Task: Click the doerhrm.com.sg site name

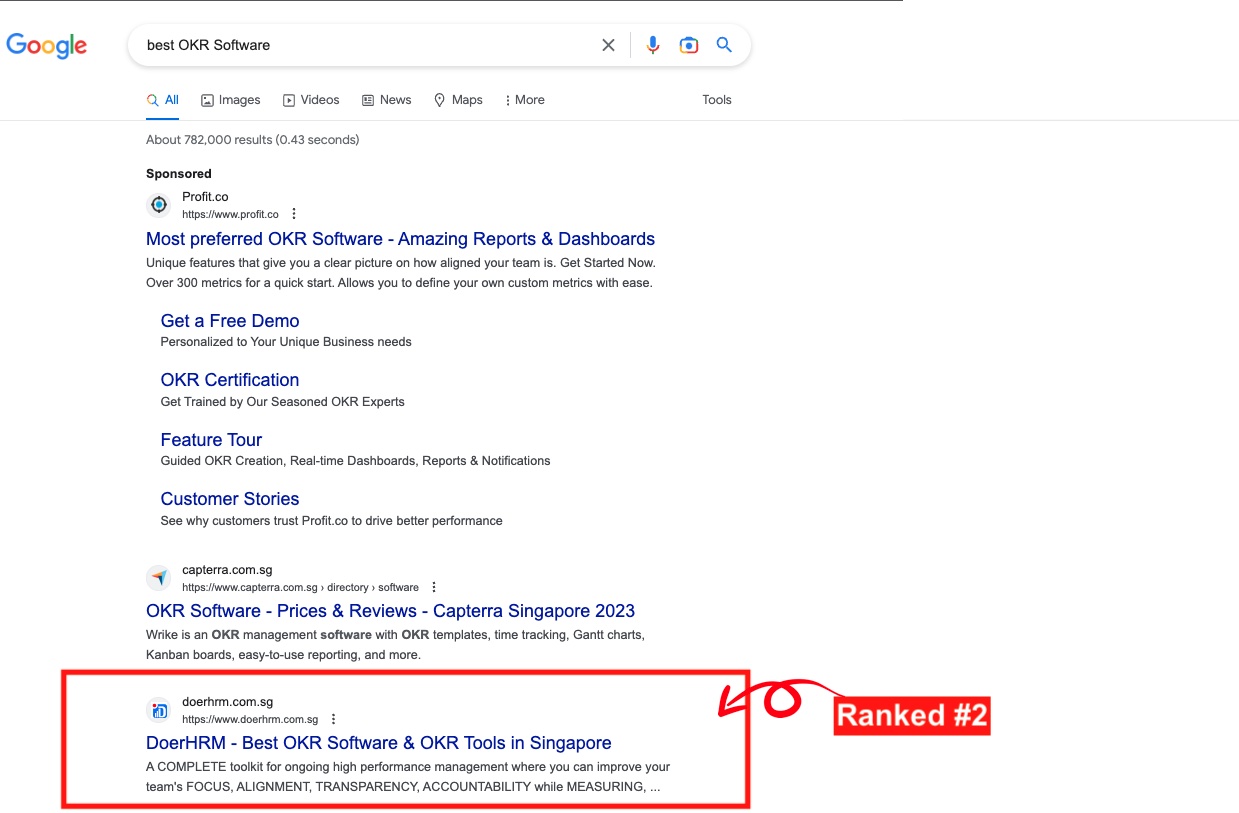Action: pos(227,702)
